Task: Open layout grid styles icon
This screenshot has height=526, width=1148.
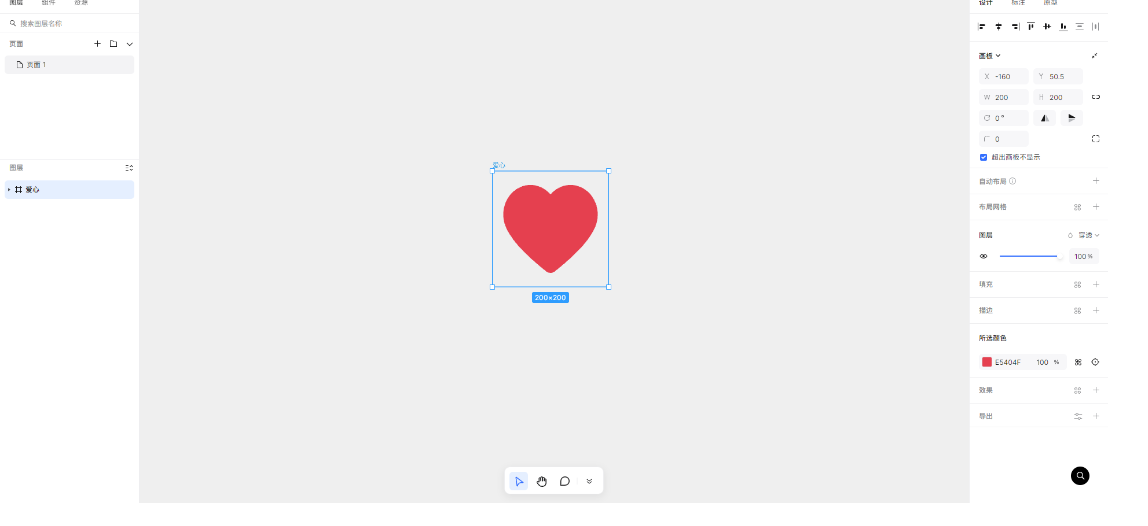Action: coord(1078,207)
